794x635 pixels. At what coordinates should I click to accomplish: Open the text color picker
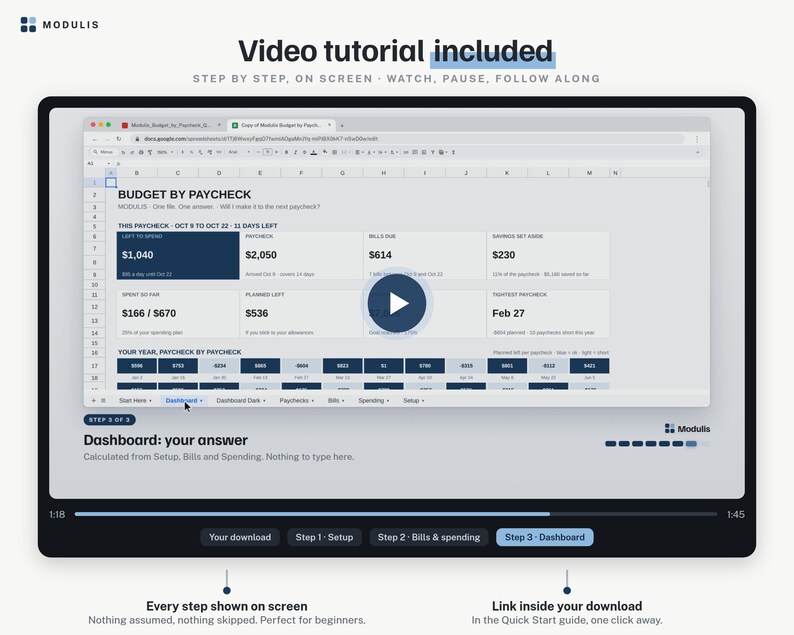coord(313,152)
